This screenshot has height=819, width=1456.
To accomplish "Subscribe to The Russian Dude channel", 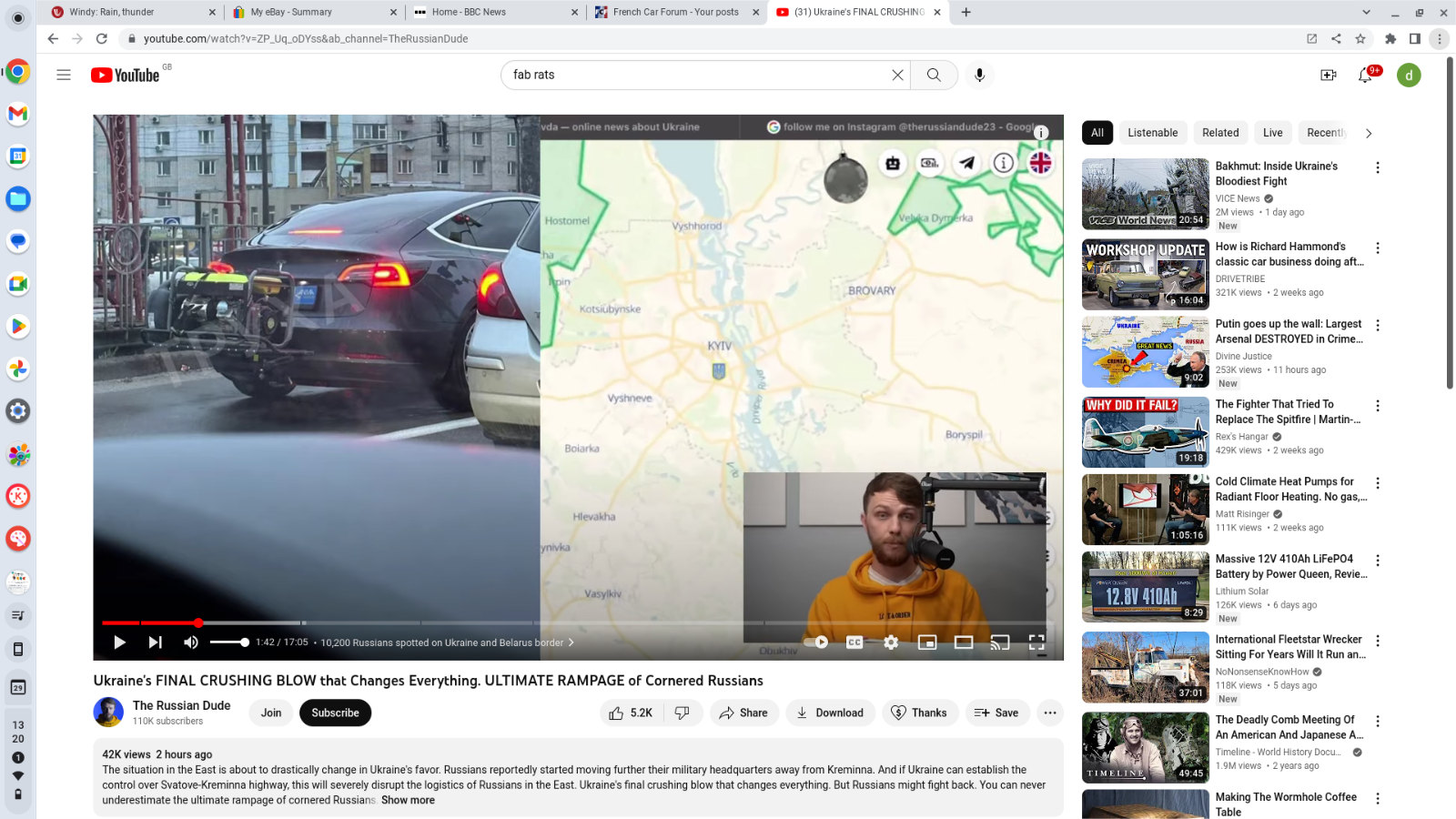I will tap(335, 713).
